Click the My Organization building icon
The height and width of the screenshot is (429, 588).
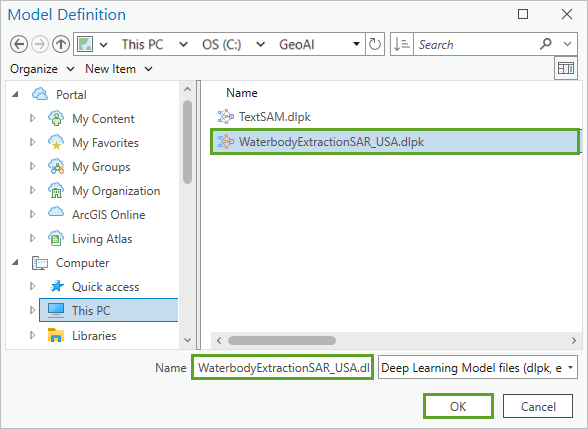56,190
